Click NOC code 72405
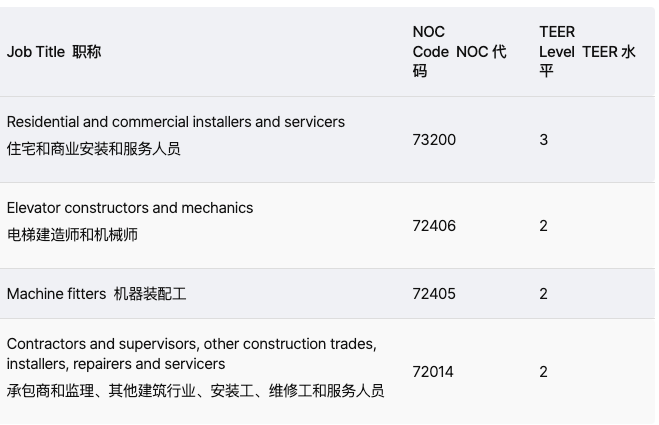 pyautogui.click(x=434, y=294)
